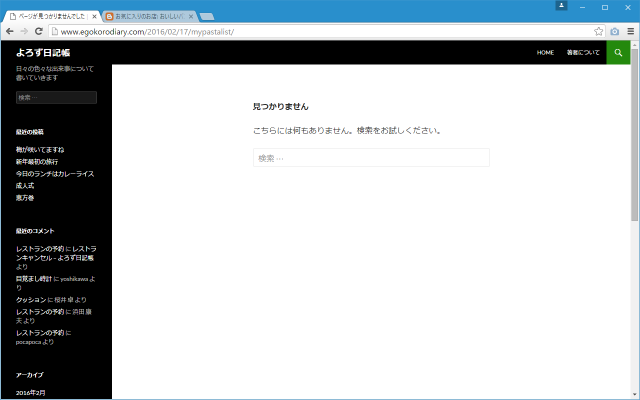Close the first tab 'ページが見つかりません'
640x400 pixels.
(95, 17)
